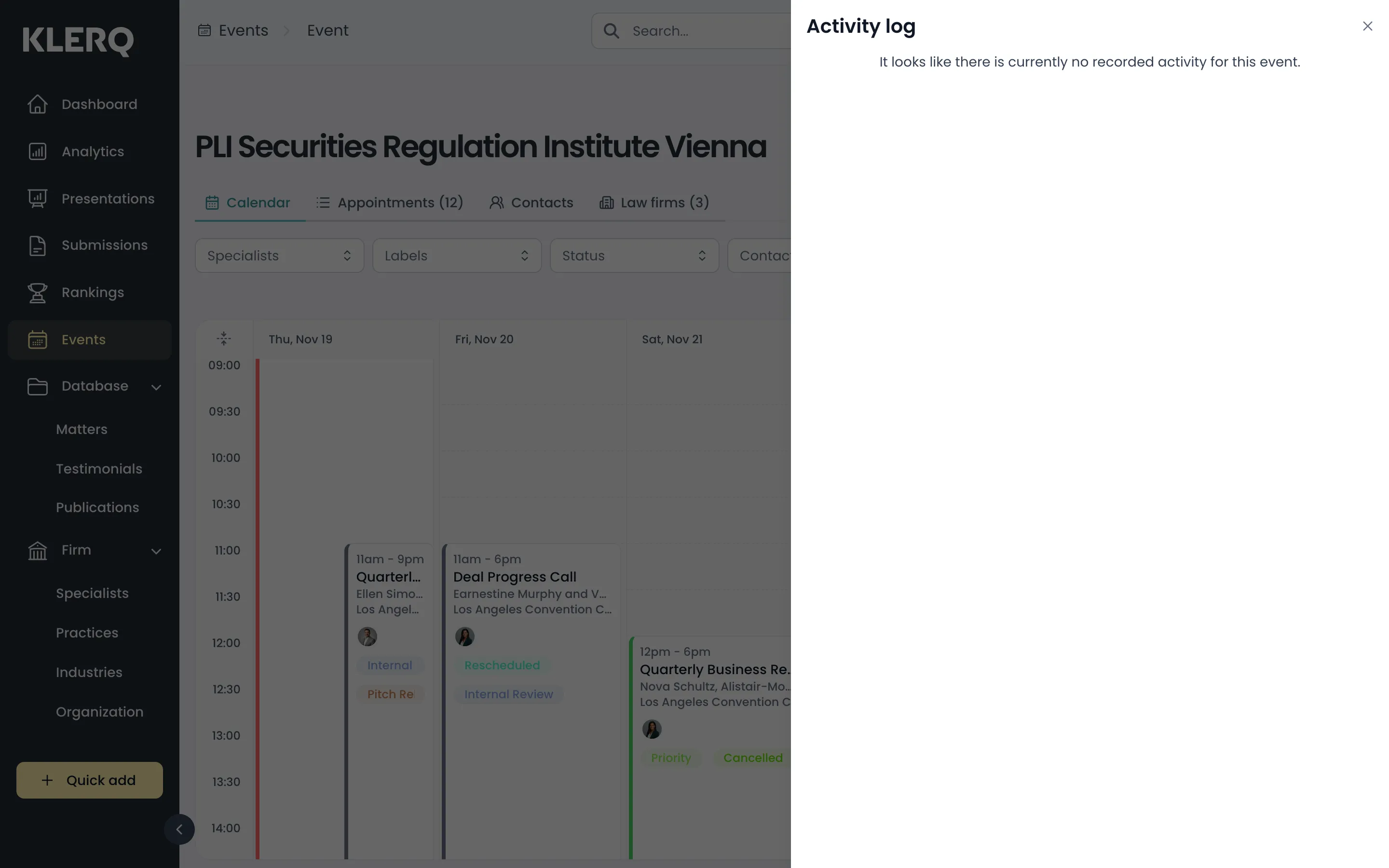Open the Thursday Quarterl... appointment card
The height and width of the screenshot is (868, 1389).
point(389,701)
